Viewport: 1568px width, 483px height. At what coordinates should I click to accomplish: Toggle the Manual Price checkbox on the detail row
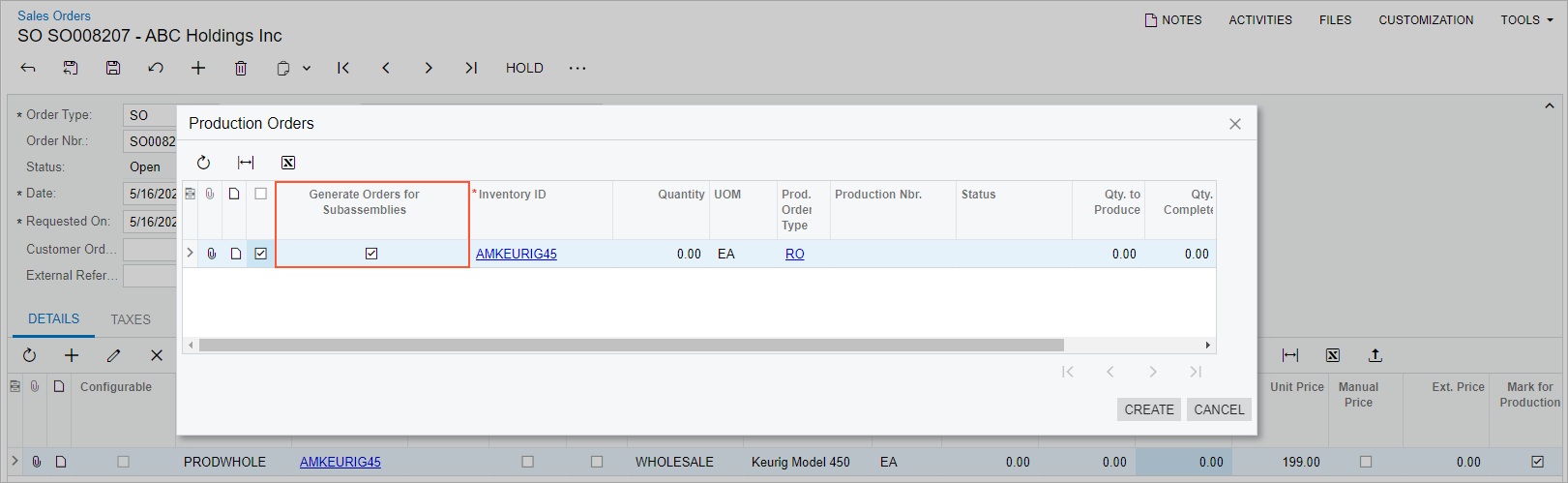pyautogui.click(x=1366, y=462)
